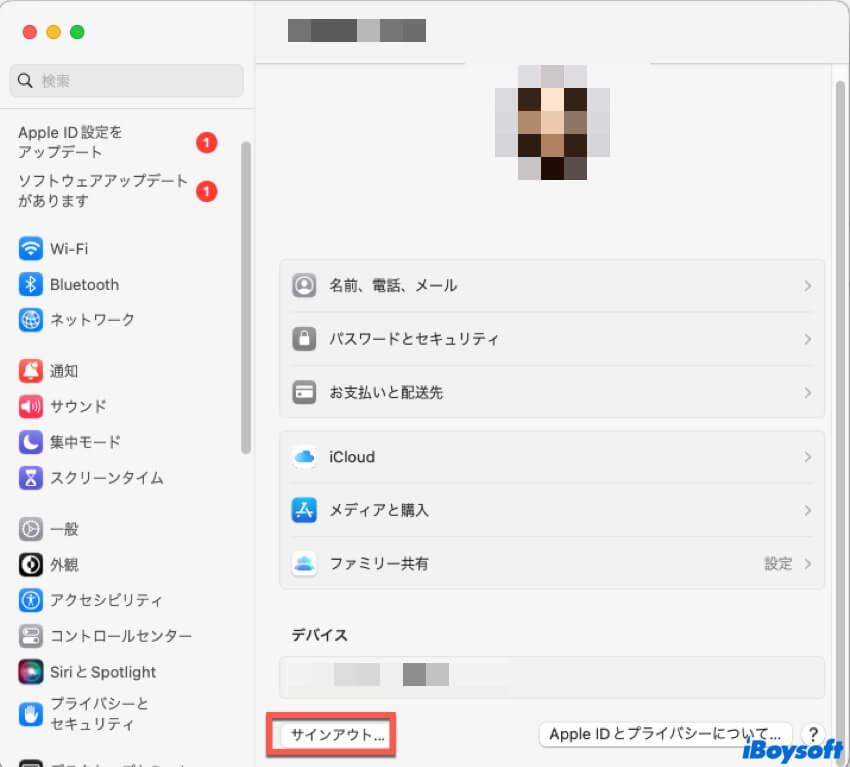Screen dimensions: 850x767
Task: Expand the 名前、電話、メール row chevron
Action: pos(808,285)
